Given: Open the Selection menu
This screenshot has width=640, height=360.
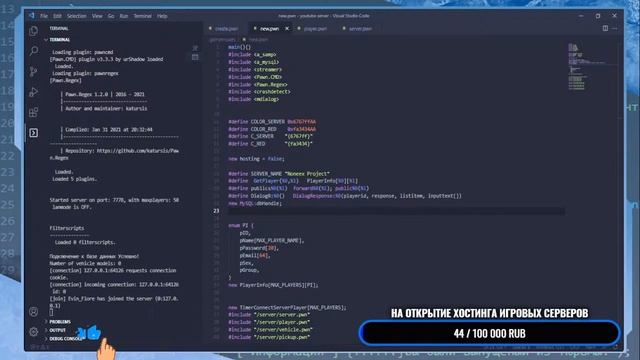Looking at the screenshot, I should [x=76, y=16].
